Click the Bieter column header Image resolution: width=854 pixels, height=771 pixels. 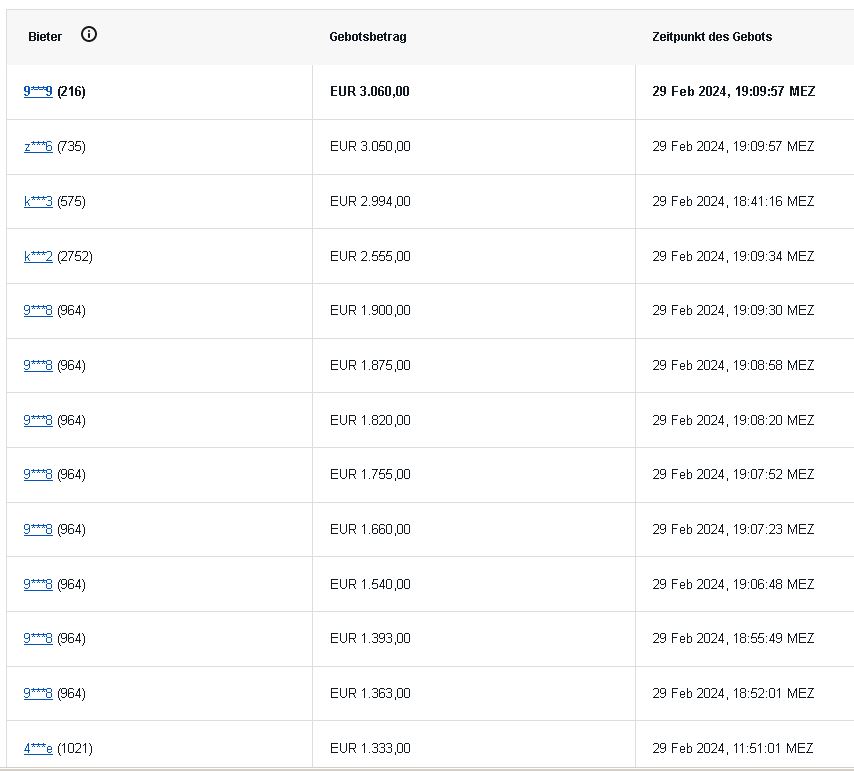[45, 36]
